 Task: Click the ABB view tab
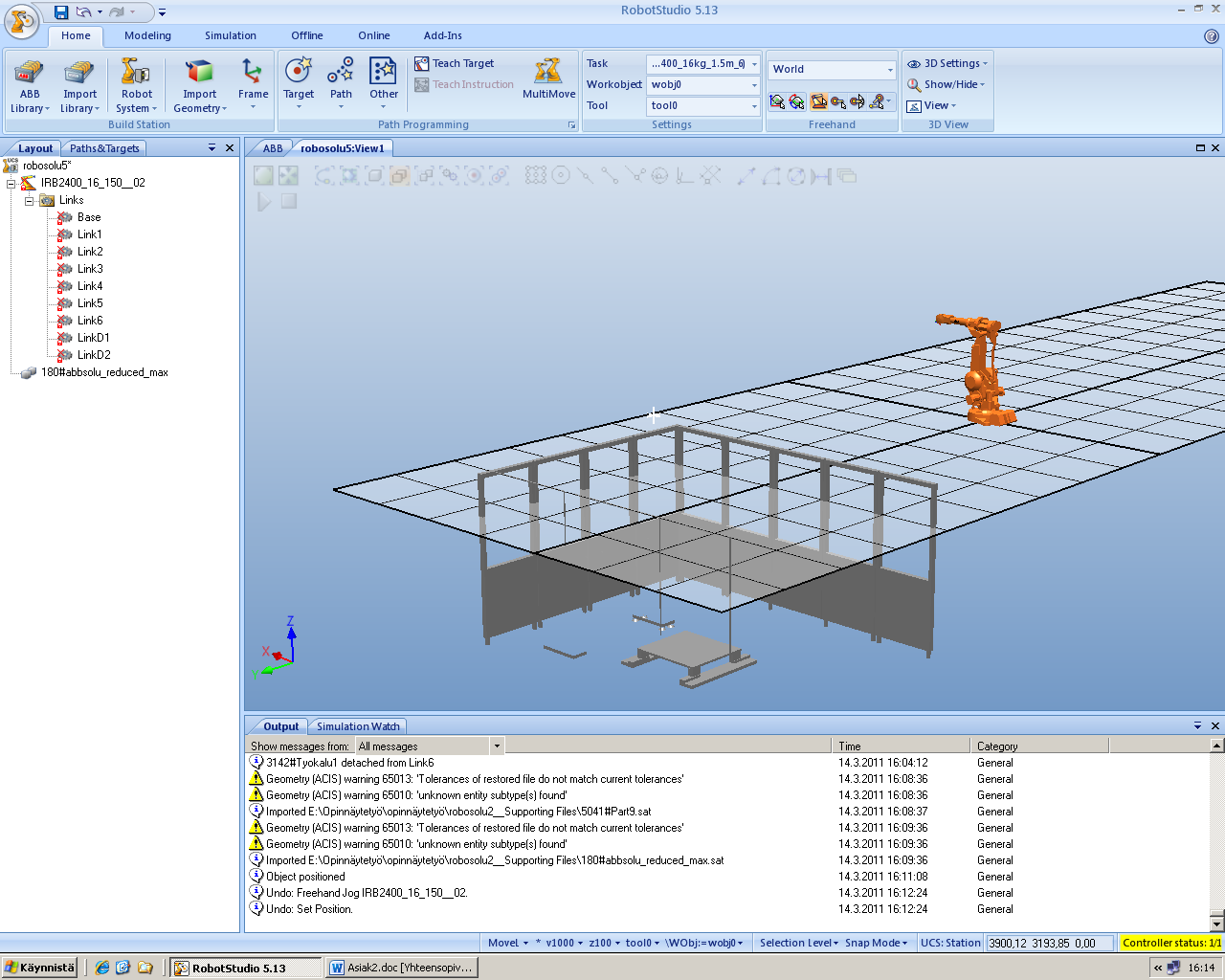[273, 148]
